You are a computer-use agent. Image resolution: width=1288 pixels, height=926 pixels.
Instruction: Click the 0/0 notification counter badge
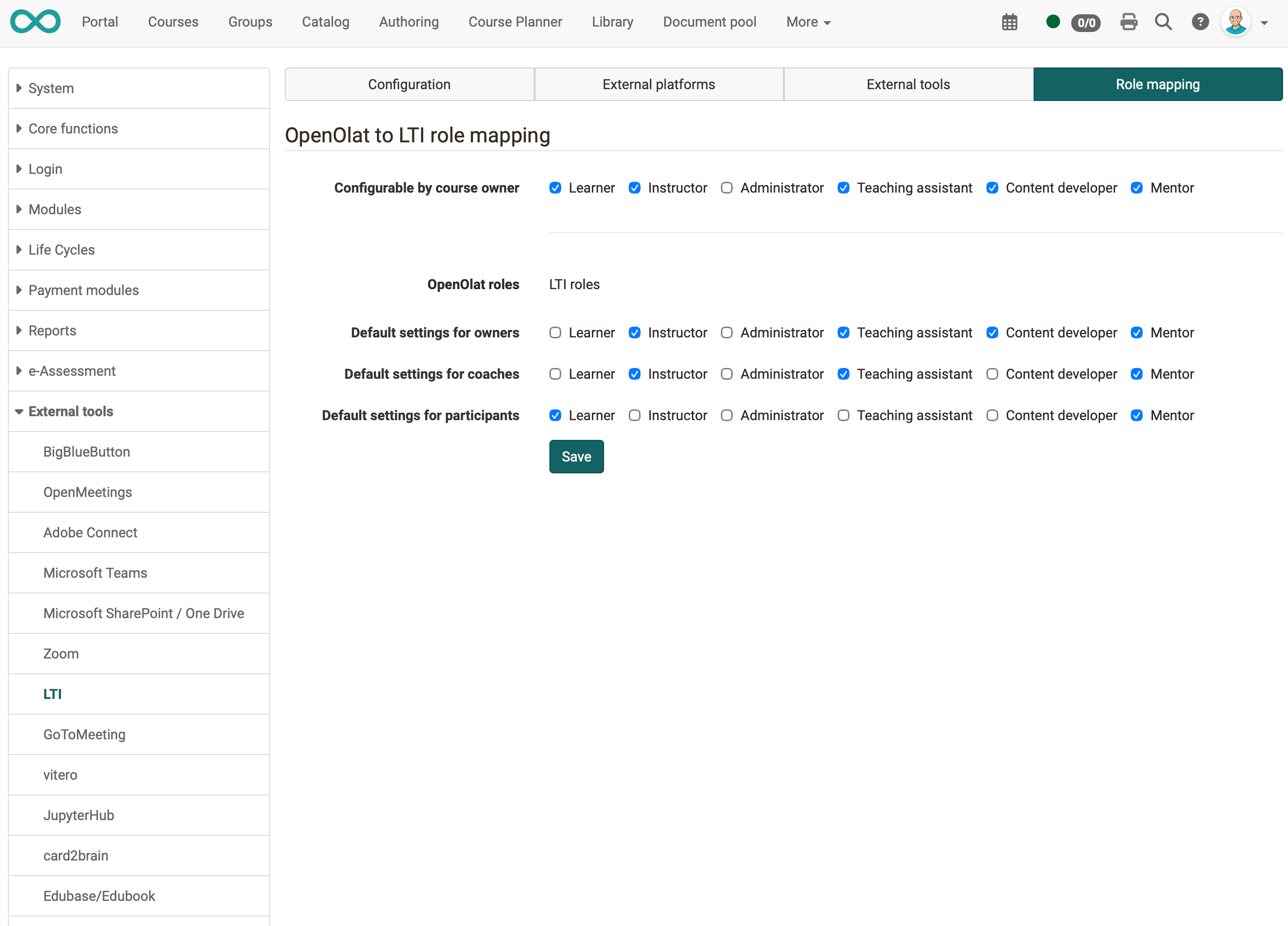(x=1086, y=23)
